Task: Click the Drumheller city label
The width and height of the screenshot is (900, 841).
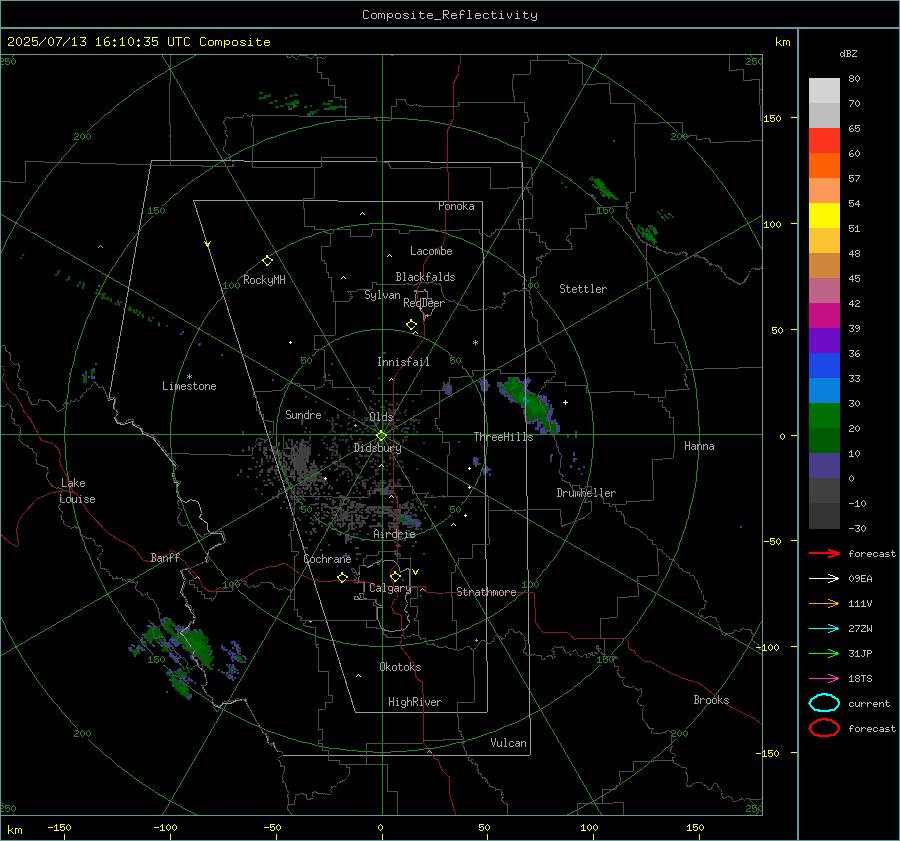Action: point(586,493)
